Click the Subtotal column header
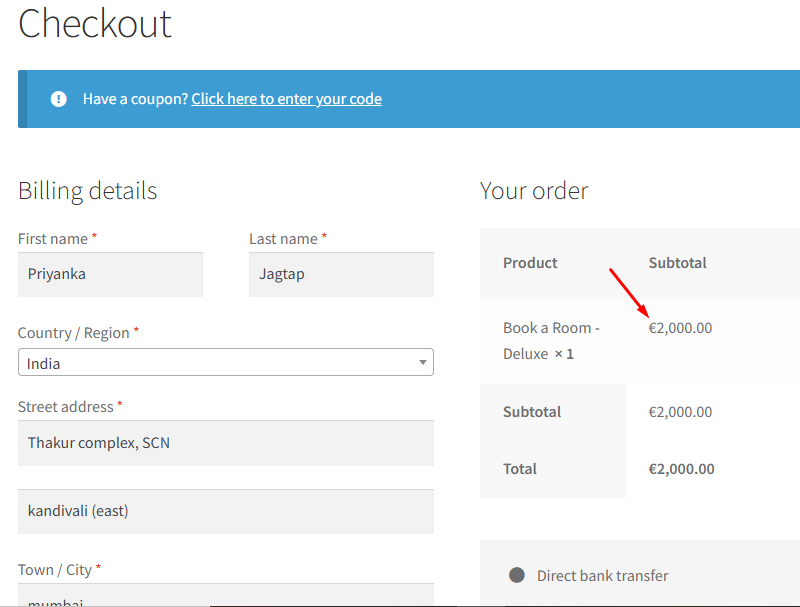The height and width of the screenshot is (607, 800). 677,263
